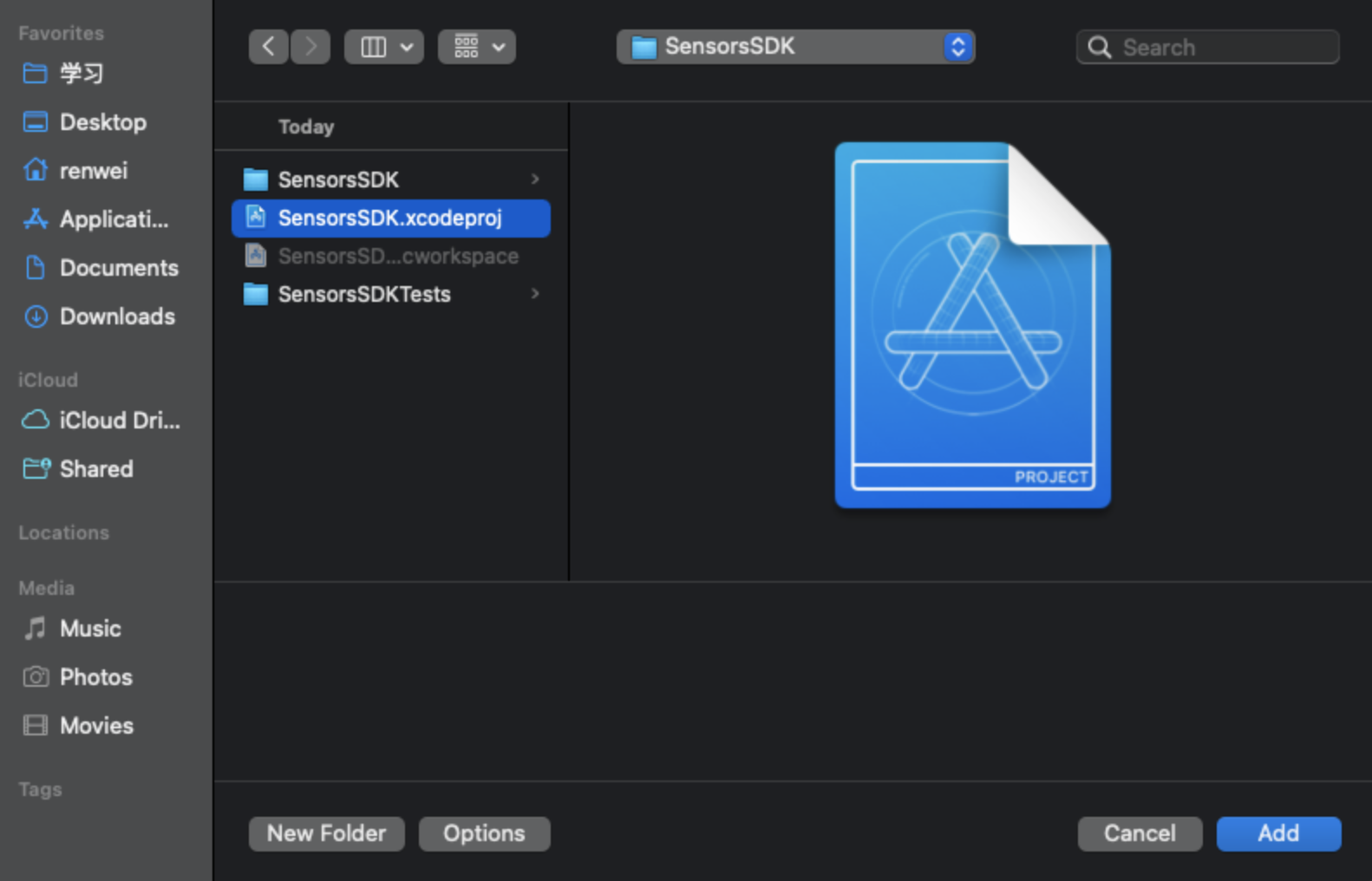The height and width of the screenshot is (881, 1372).
Task: Go to Desktop in the sidebar
Action: (84, 122)
